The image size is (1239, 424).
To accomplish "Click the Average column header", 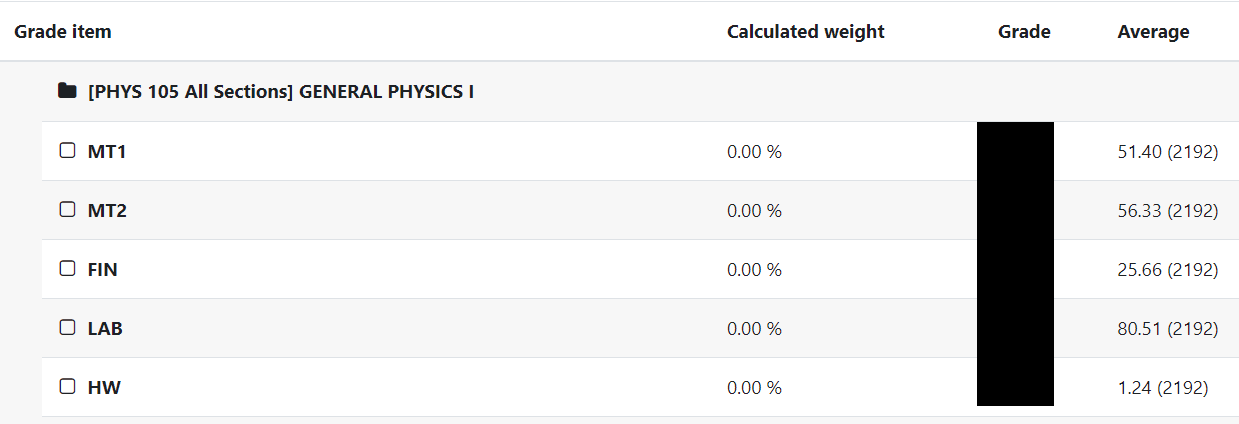I will (x=1153, y=31).
